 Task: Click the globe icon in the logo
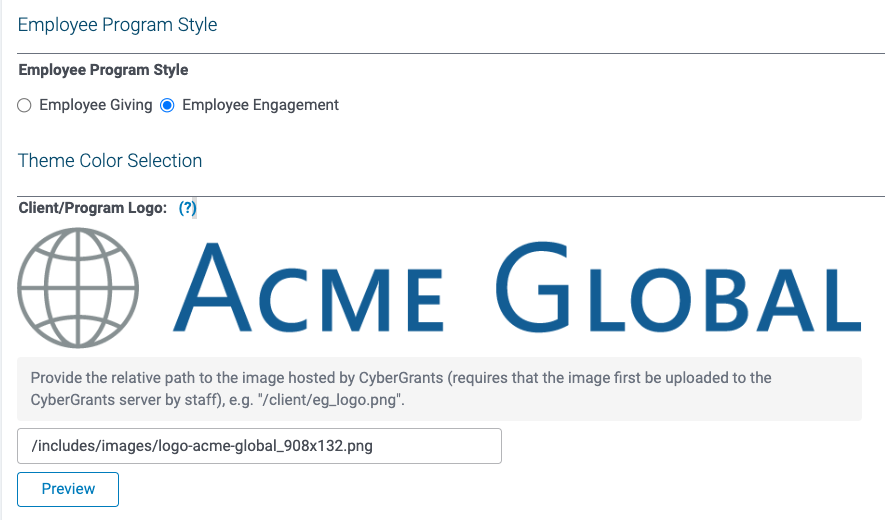78,288
